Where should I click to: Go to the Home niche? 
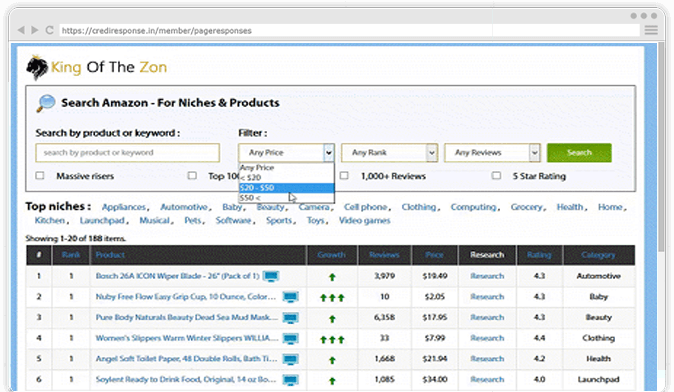tap(610, 207)
